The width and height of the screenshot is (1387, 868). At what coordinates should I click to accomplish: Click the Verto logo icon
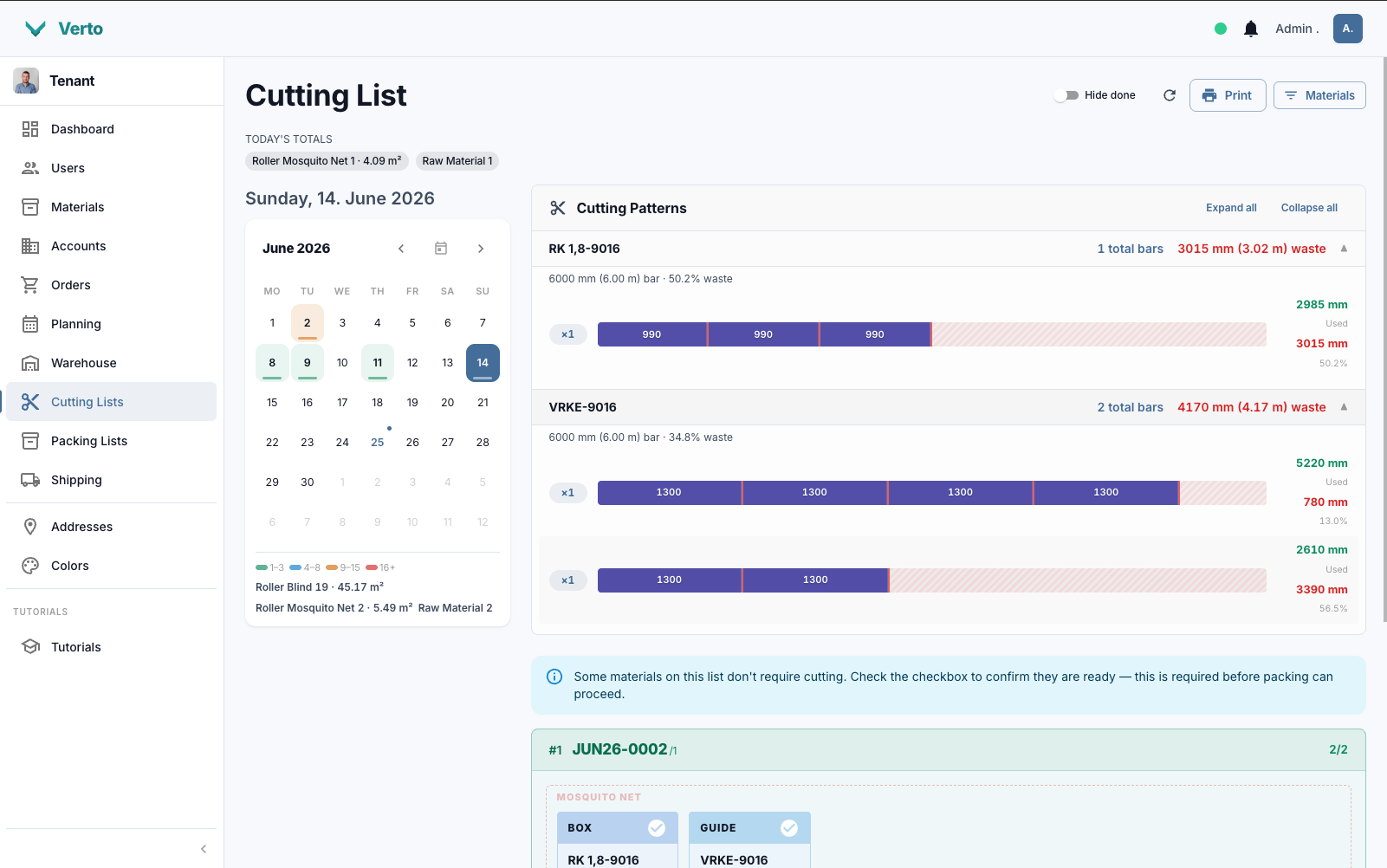click(36, 29)
